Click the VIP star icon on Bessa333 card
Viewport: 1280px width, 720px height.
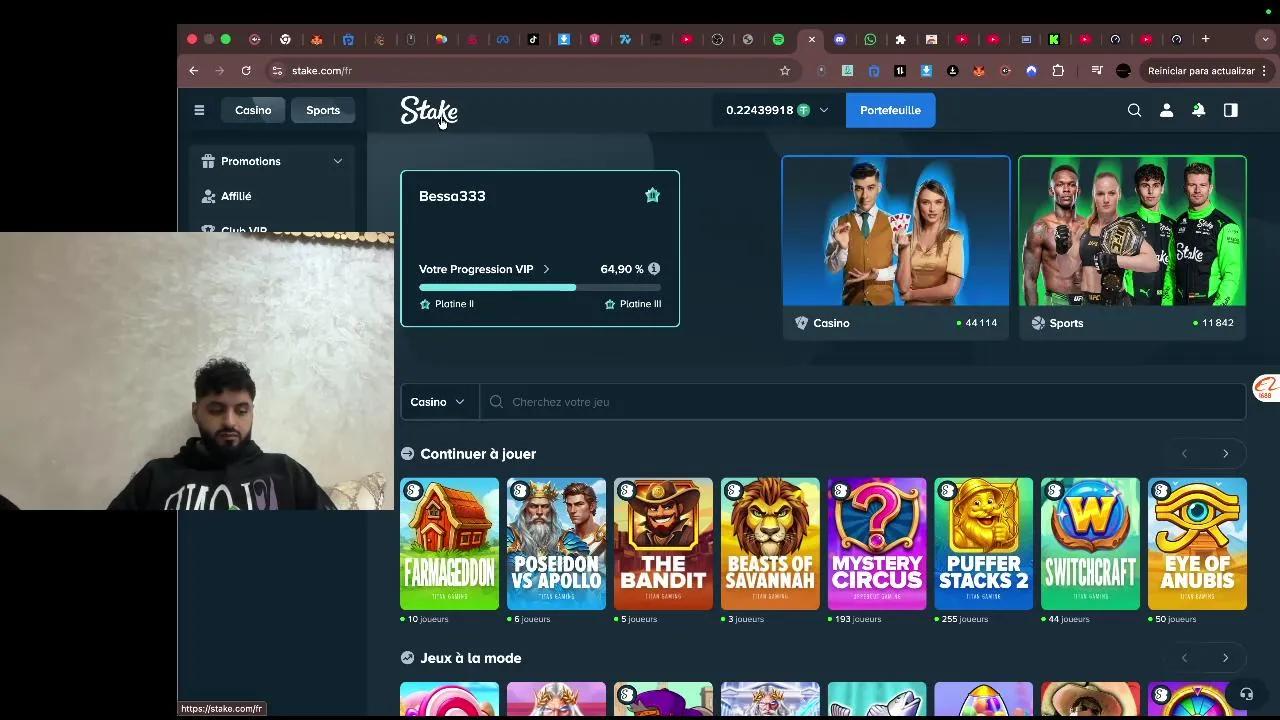[x=652, y=195]
